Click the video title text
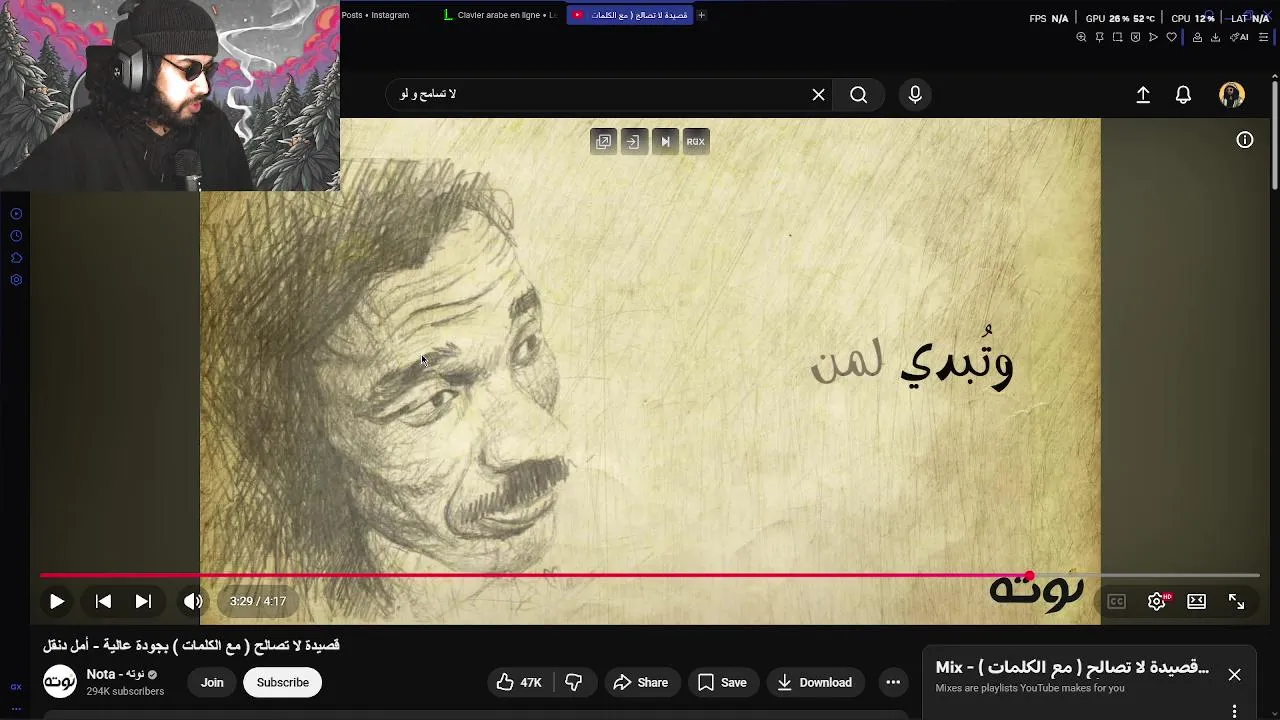The width and height of the screenshot is (1280, 720). tap(191, 646)
